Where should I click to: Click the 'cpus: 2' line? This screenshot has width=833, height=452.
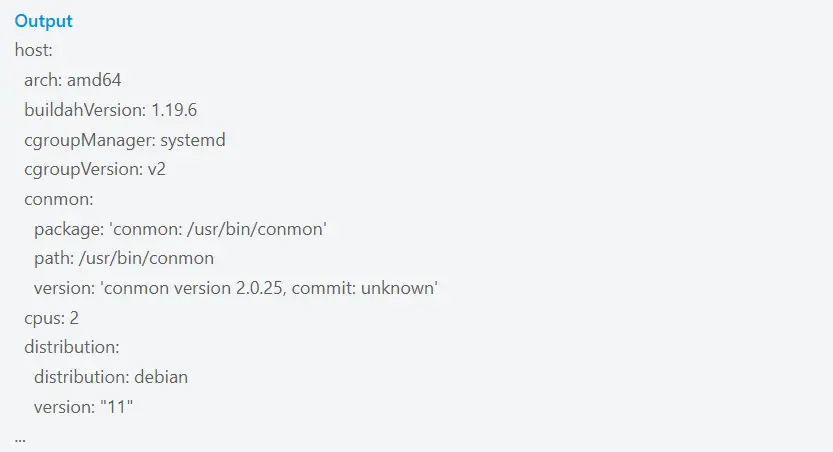52,318
